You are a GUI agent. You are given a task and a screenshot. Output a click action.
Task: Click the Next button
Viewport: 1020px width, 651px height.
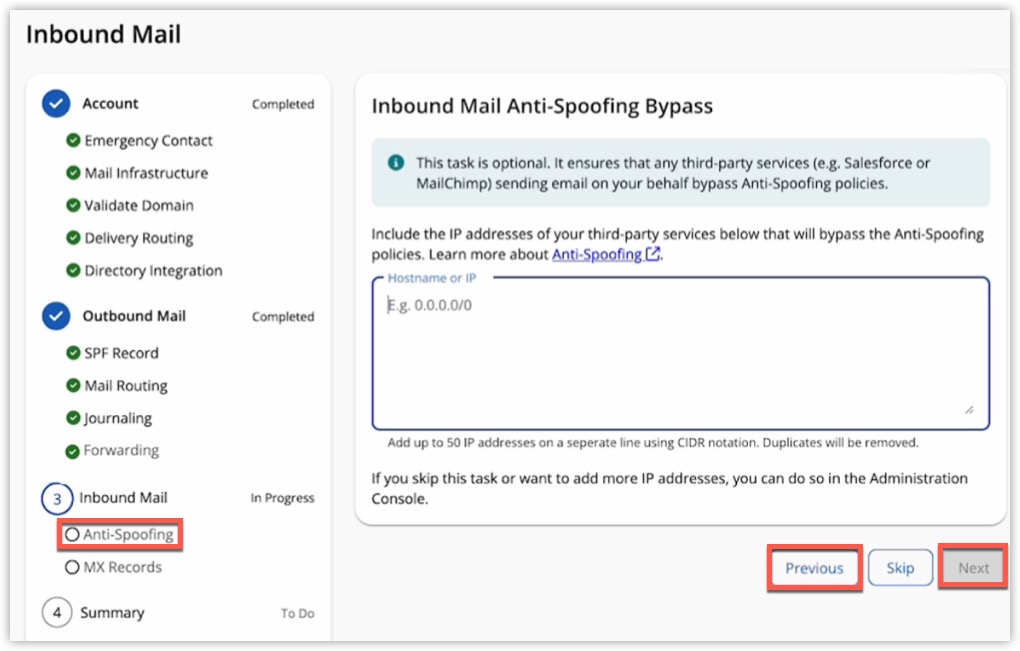click(972, 567)
